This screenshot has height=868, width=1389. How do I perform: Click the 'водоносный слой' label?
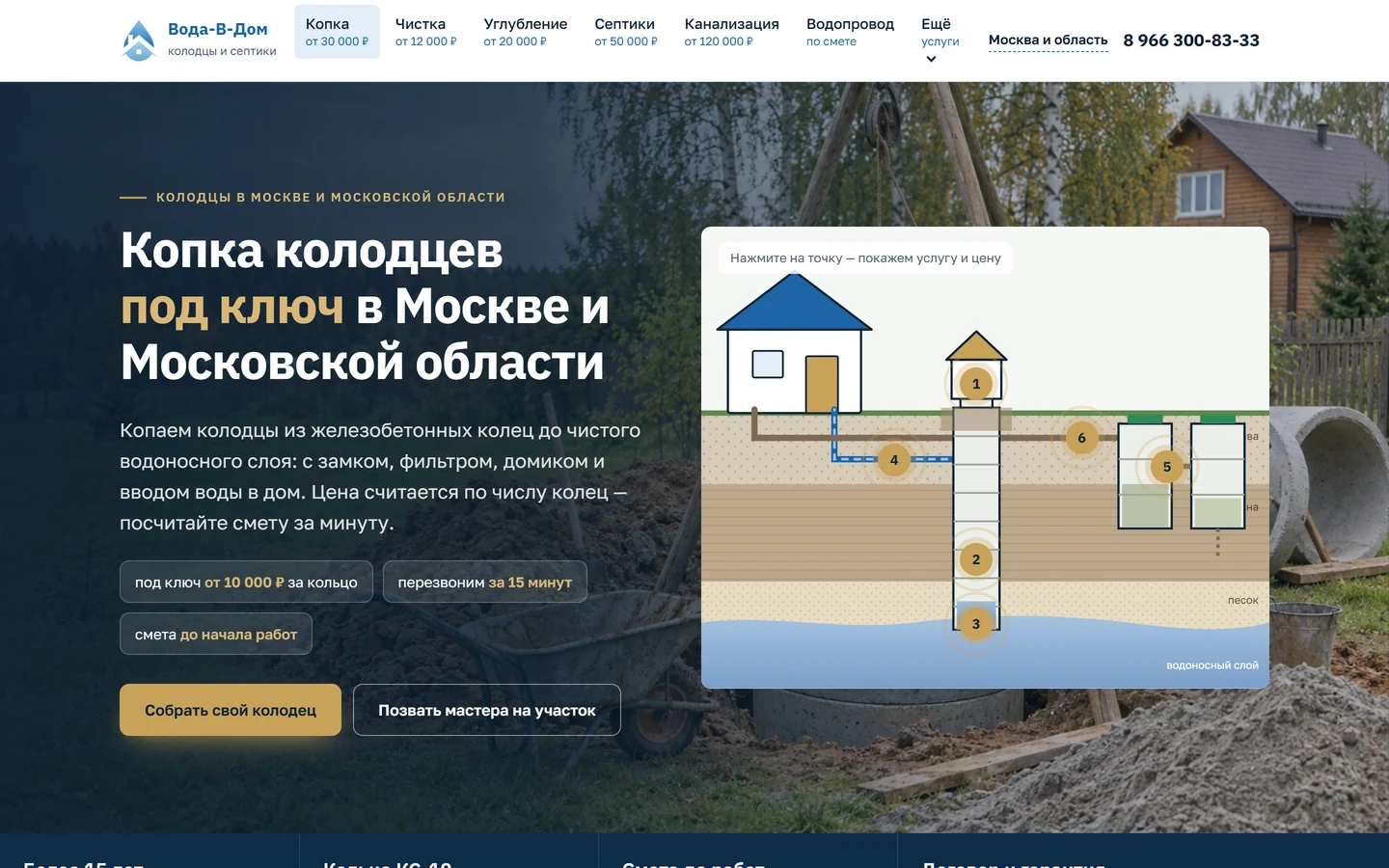(1212, 665)
